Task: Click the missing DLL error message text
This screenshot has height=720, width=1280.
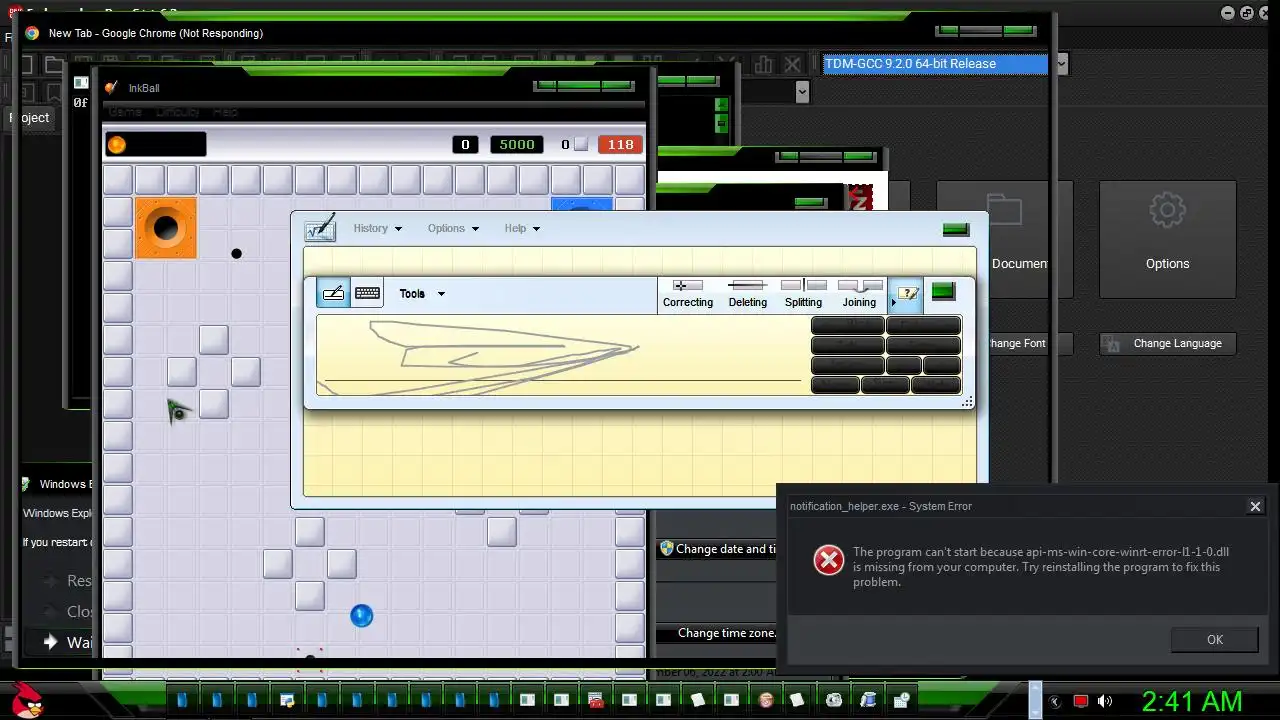Action: (1040, 567)
